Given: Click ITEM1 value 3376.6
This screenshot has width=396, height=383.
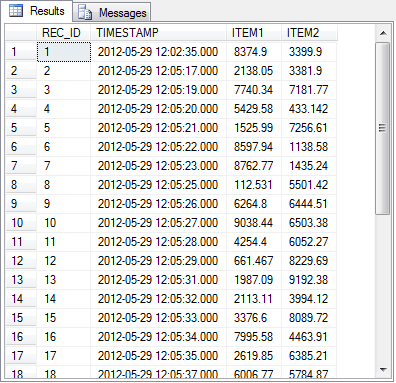Looking at the screenshot, I should coord(250,318).
